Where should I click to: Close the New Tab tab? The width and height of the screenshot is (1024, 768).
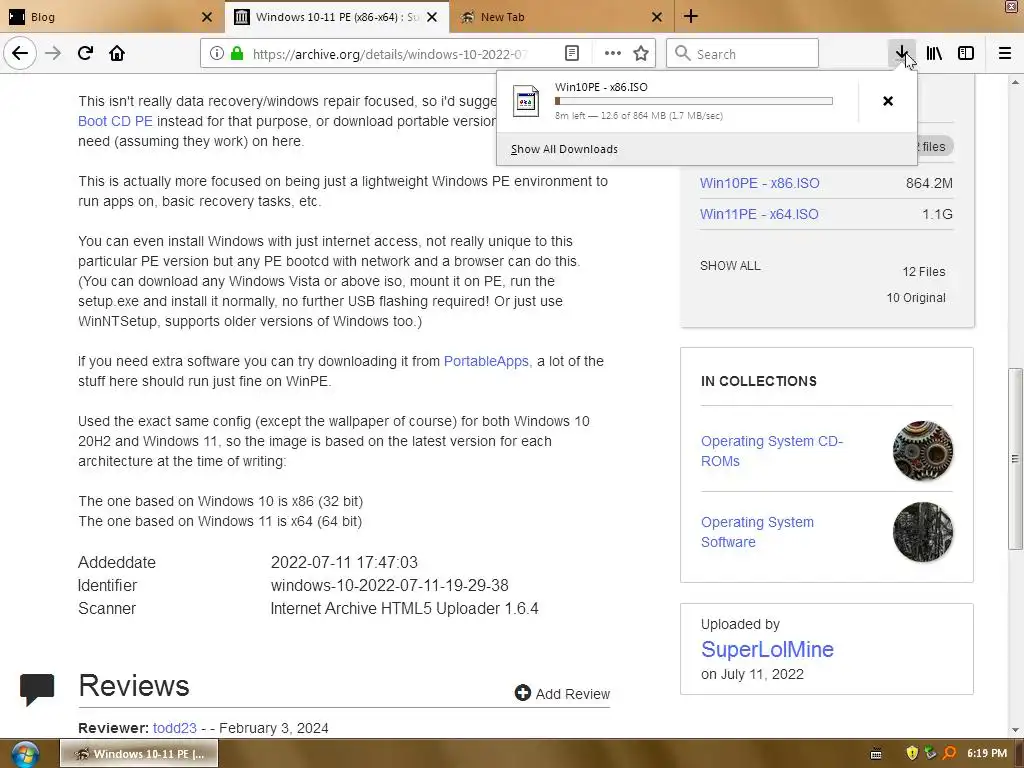(x=657, y=18)
